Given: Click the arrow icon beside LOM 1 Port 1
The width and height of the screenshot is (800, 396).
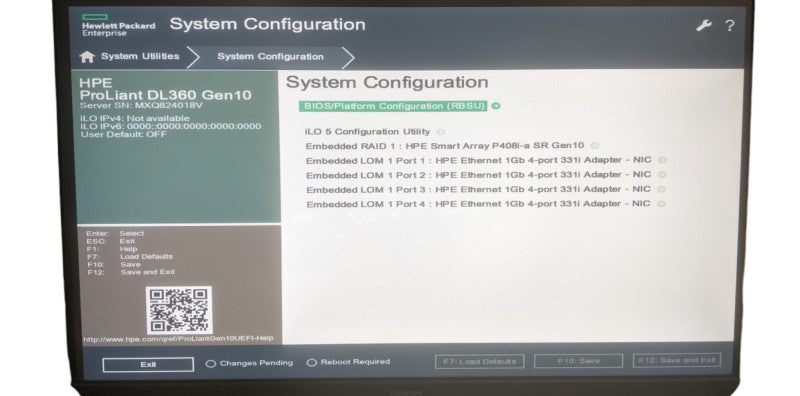Looking at the screenshot, I should pyautogui.click(x=662, y=160).
